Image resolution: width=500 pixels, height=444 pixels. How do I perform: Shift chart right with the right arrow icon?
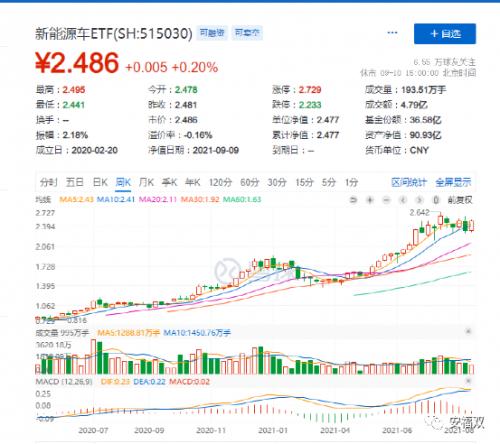coord(419,200)
